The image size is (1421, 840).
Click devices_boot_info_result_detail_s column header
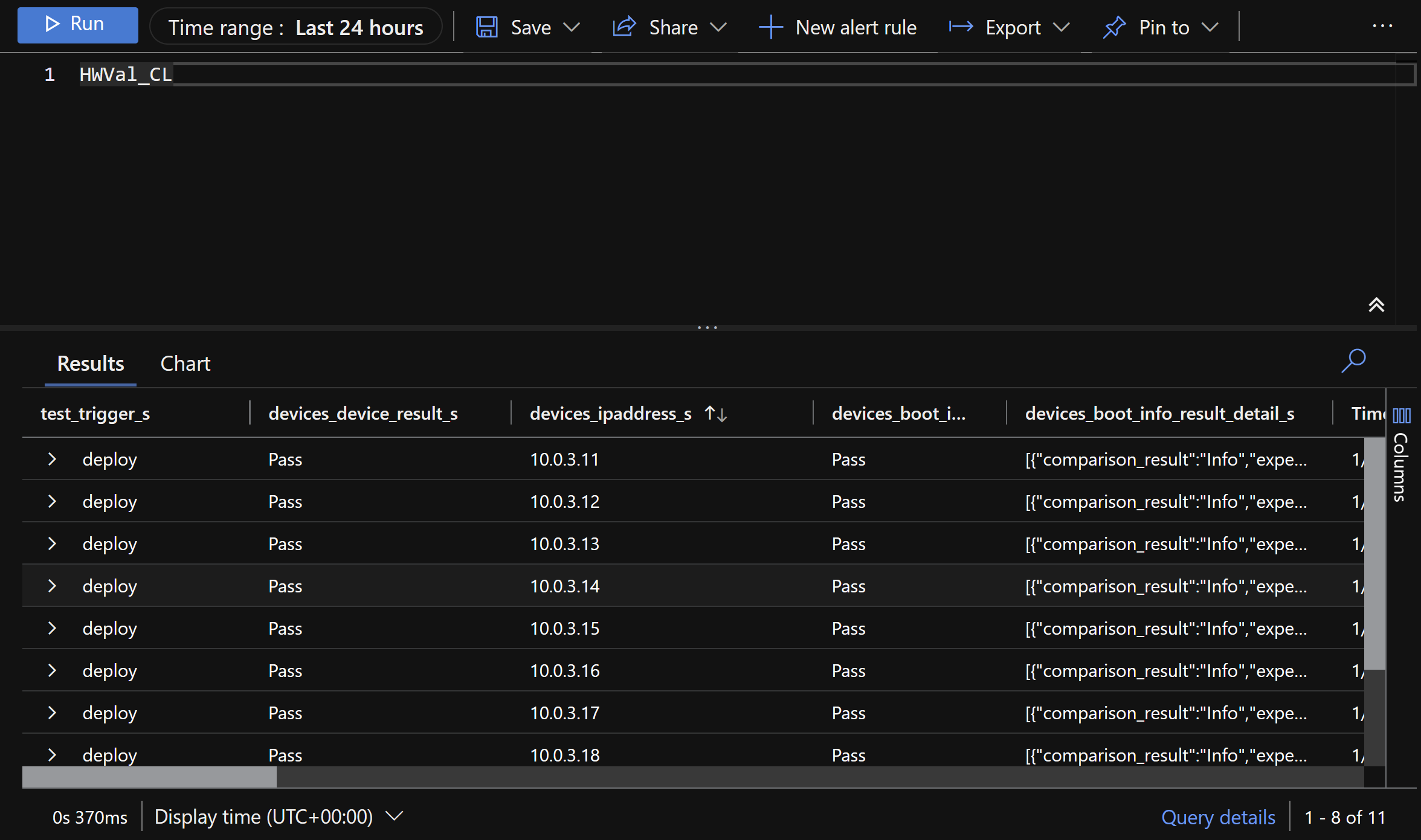1160,414
